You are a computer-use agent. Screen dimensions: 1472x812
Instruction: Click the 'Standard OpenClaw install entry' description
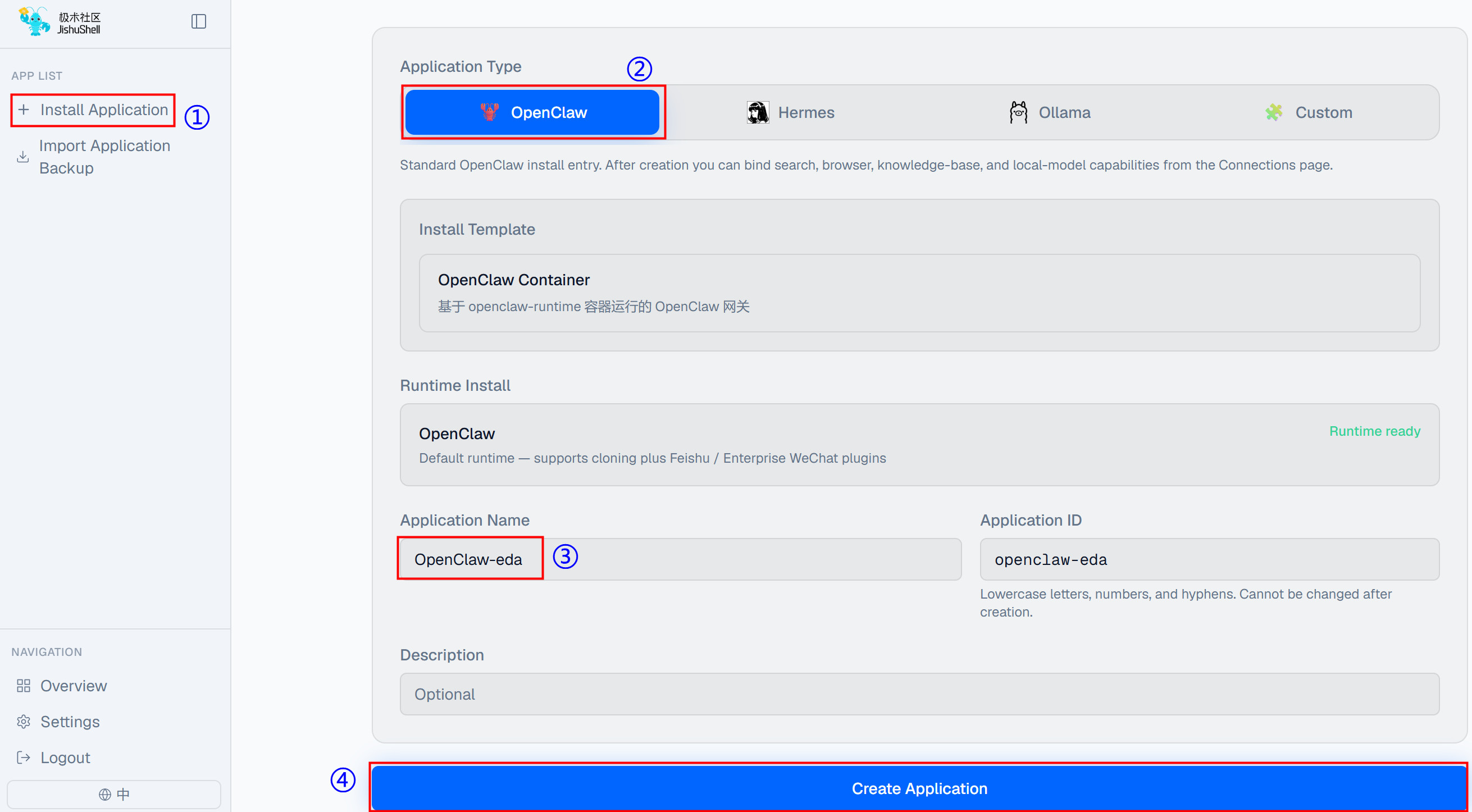[866, 165]
